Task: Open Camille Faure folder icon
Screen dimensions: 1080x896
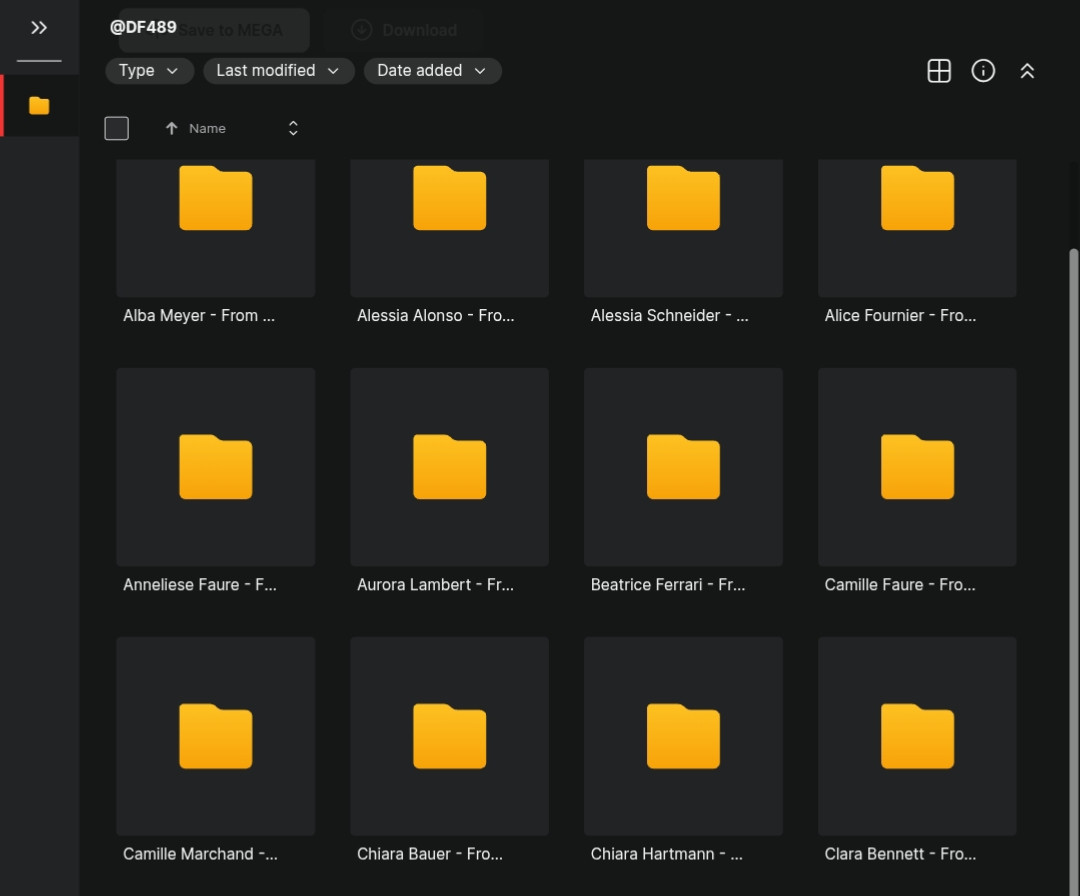Action: click(917, 467)
